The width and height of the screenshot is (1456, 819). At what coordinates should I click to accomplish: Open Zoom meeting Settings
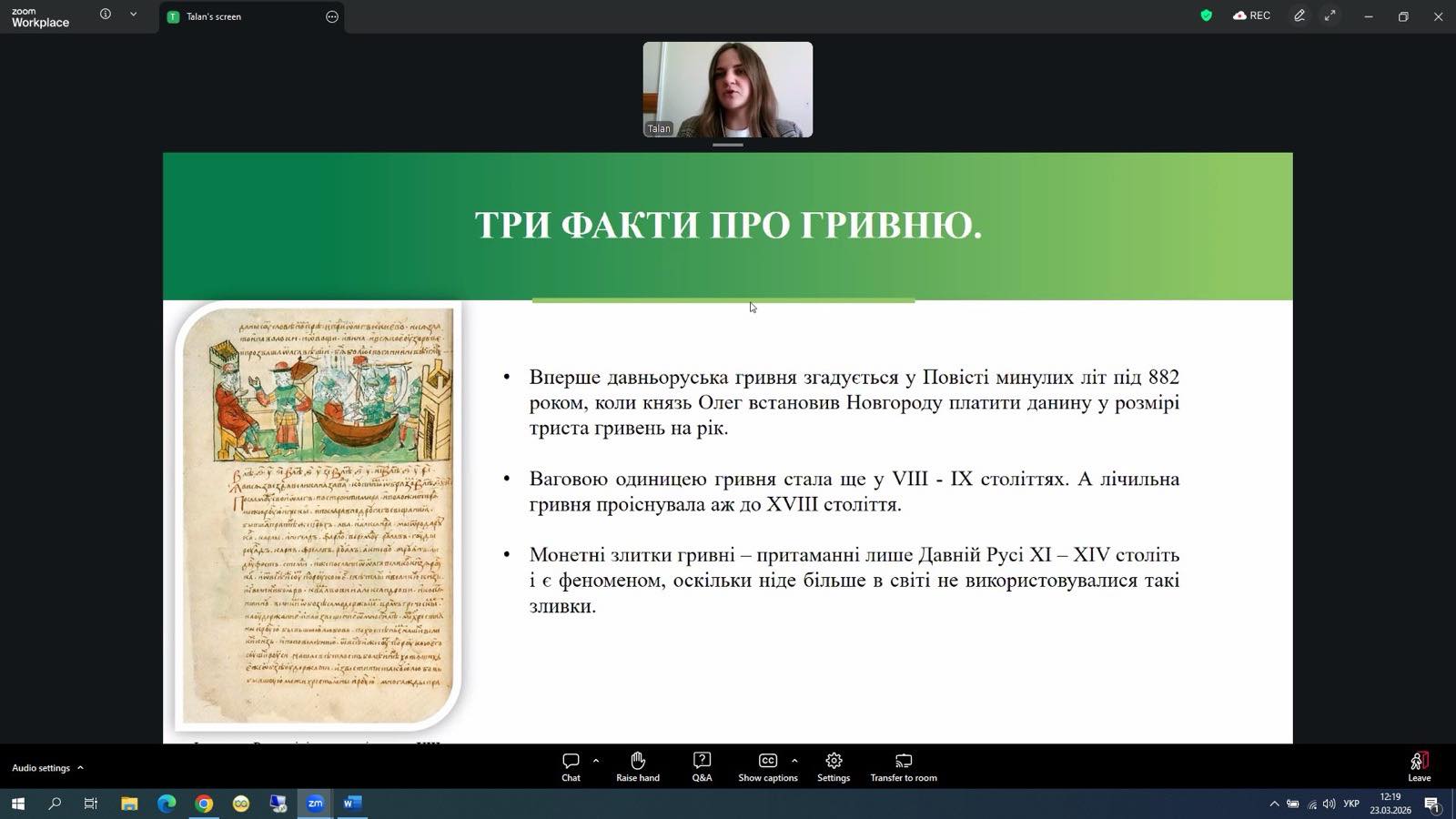833,766
